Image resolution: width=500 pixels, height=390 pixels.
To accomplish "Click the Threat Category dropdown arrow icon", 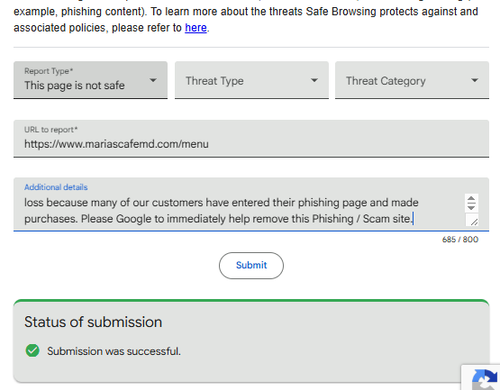I will tap(475, 80).
